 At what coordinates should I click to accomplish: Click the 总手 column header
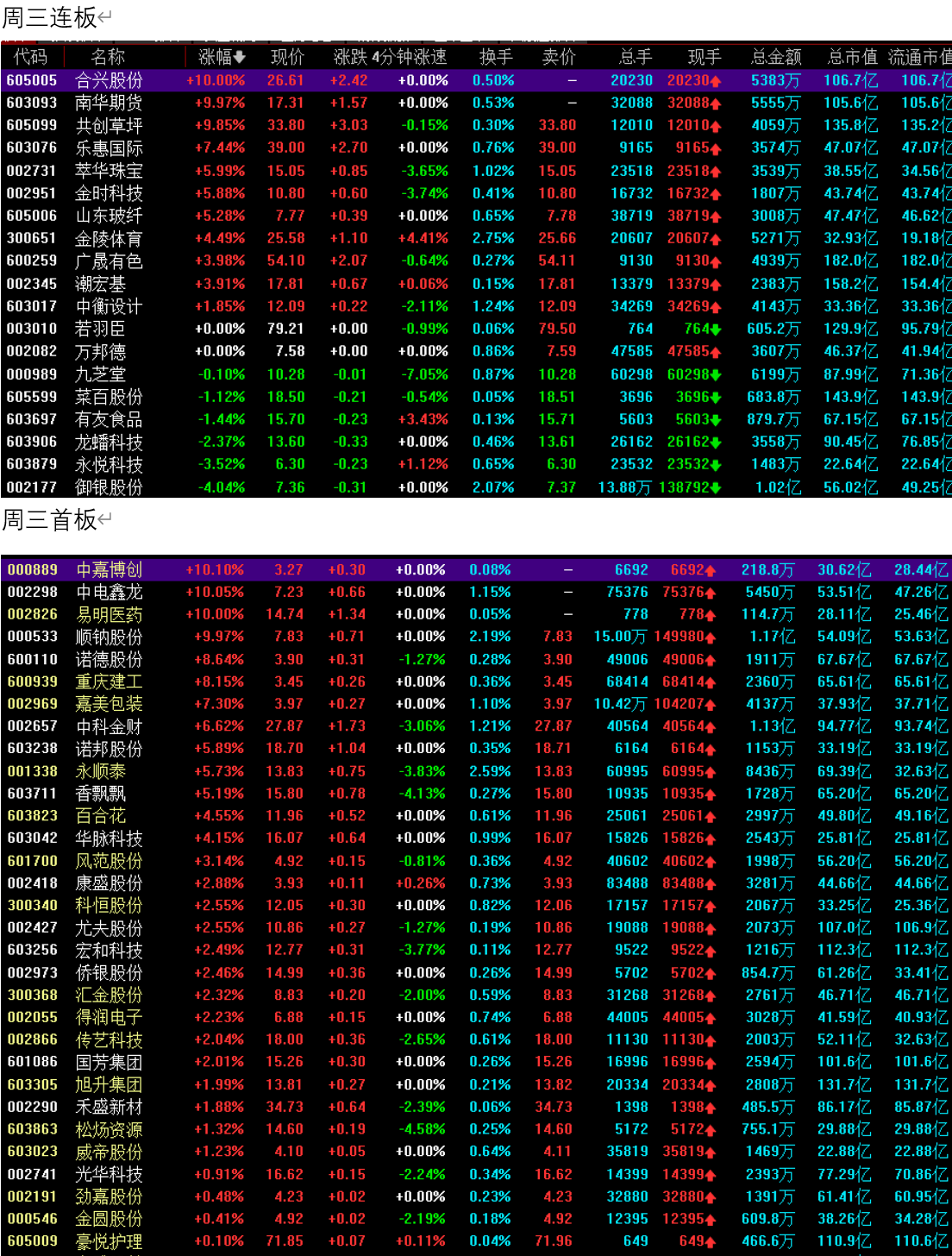coord(636,57)
